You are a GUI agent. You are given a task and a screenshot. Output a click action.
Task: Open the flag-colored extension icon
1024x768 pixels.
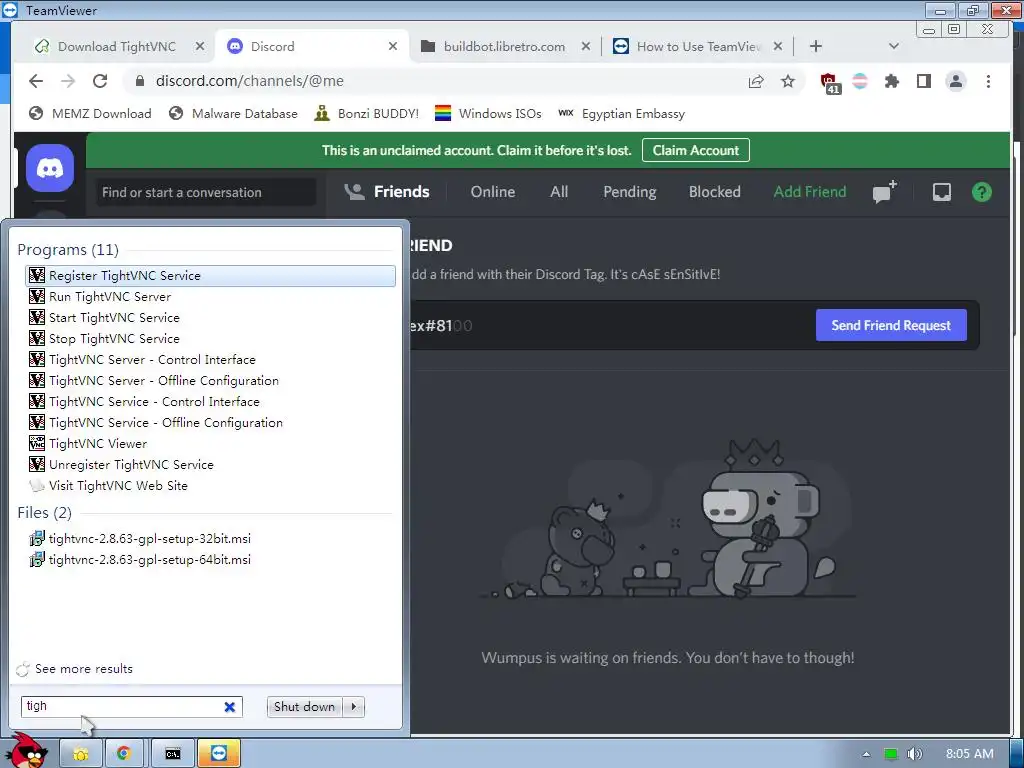coord(860,81)
